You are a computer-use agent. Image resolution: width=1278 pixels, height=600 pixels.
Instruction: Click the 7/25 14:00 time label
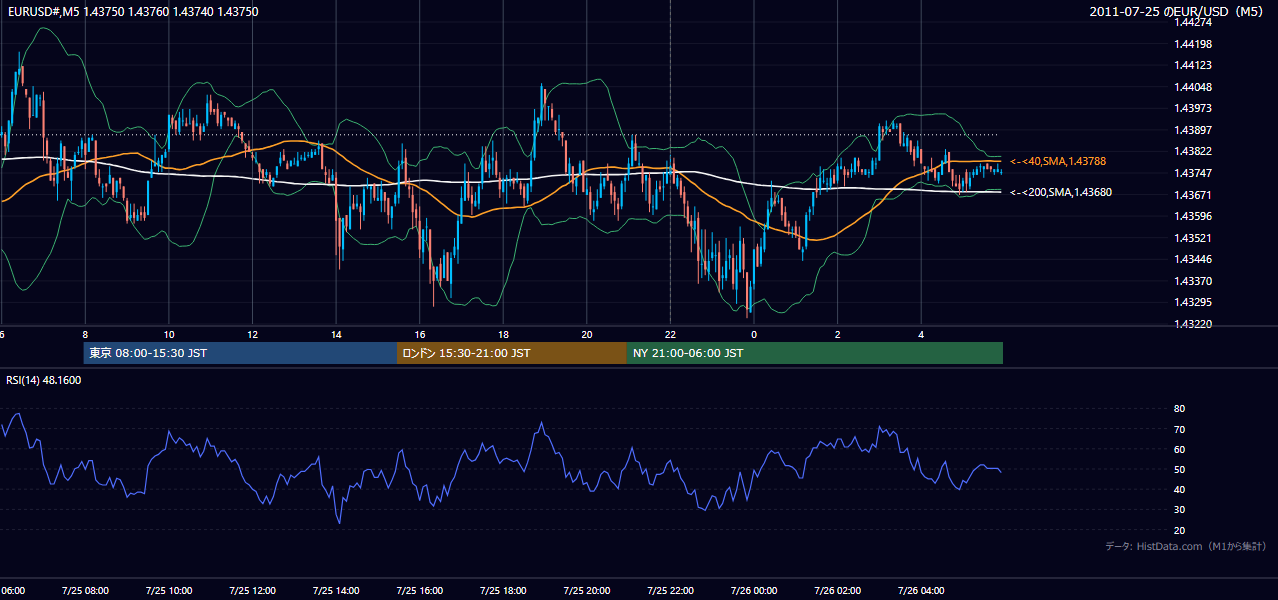coord(336,591)
